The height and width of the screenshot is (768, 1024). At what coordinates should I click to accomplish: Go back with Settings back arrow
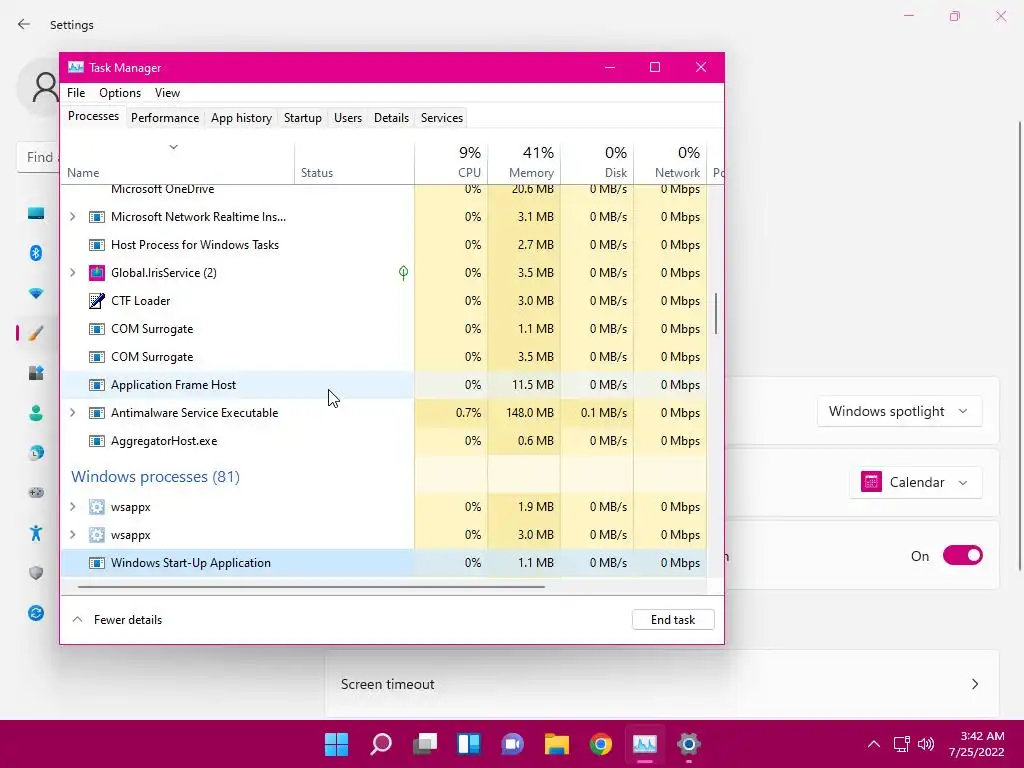[x=24, y=24]
